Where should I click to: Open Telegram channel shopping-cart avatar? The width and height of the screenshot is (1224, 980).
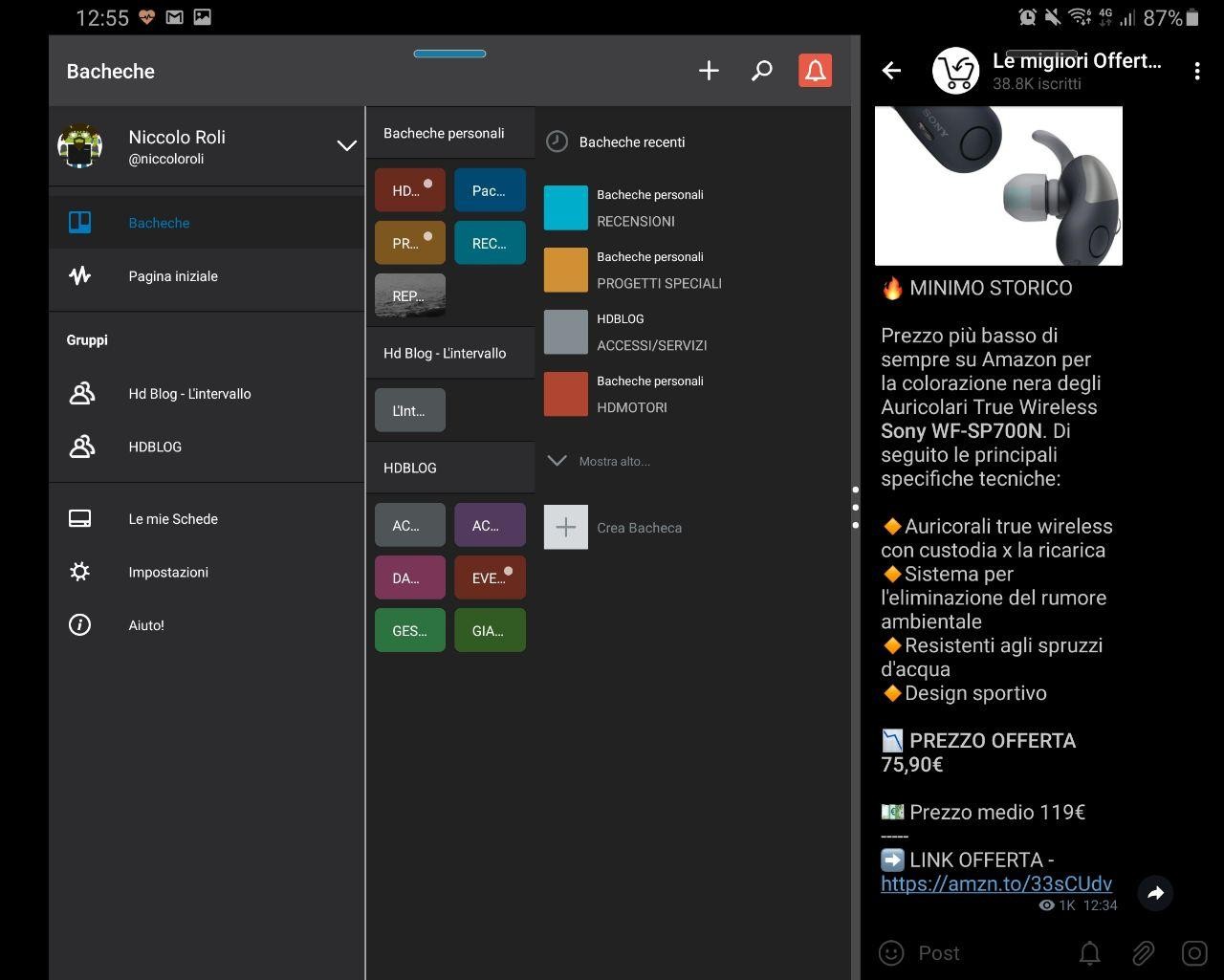tap(955, 71)
